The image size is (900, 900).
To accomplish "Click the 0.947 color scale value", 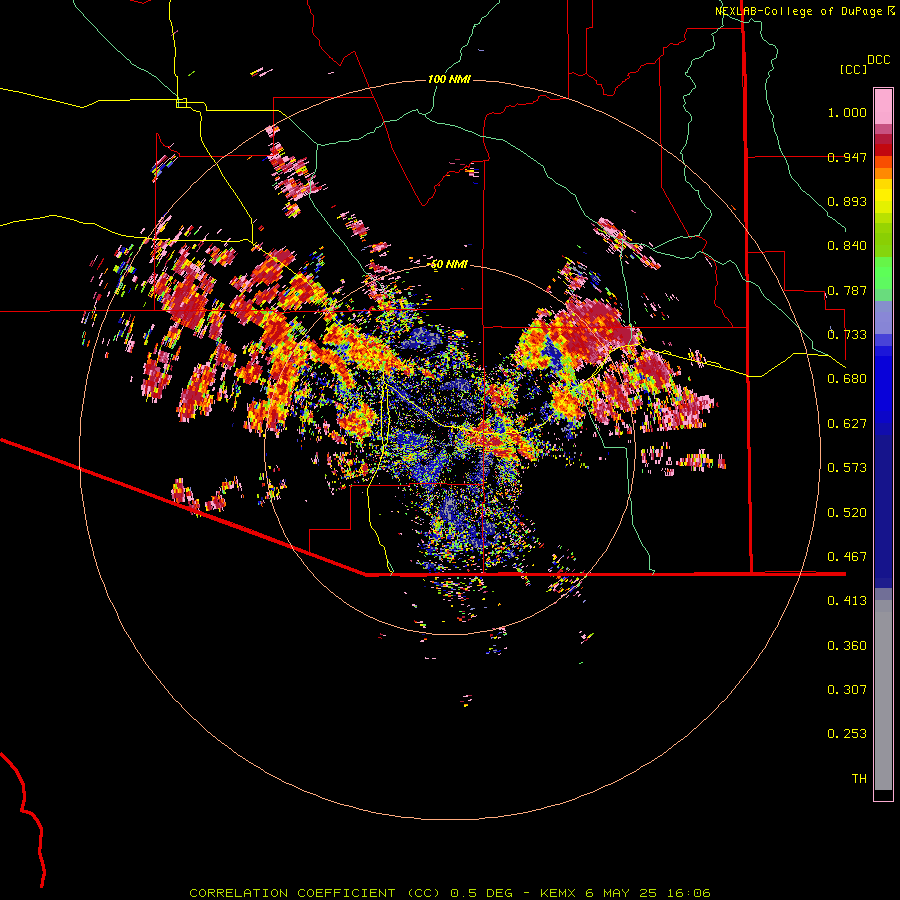I will pyautogui.click(x=847, y=157).
